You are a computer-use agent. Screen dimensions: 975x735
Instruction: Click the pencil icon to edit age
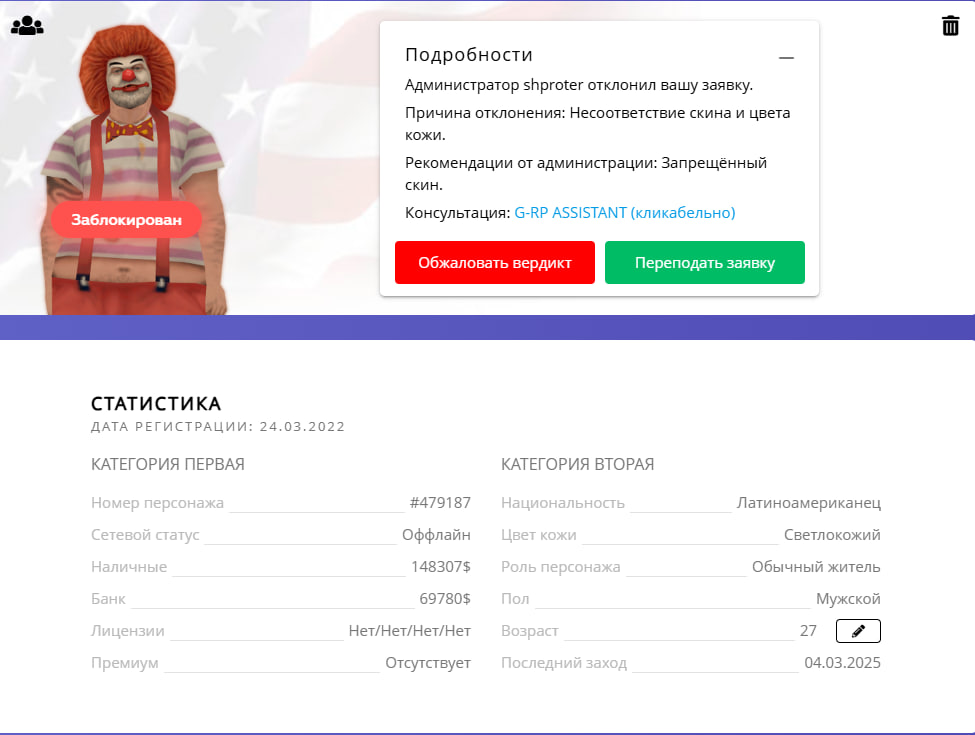[858, 631]
